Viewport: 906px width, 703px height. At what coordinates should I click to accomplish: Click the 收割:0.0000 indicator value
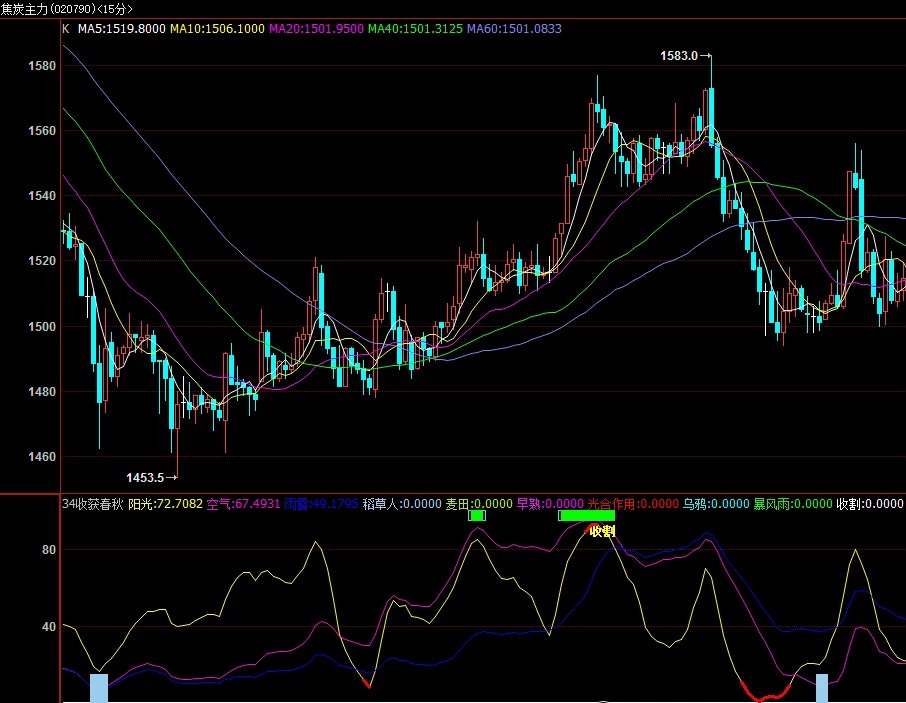(x=870, y=504)
